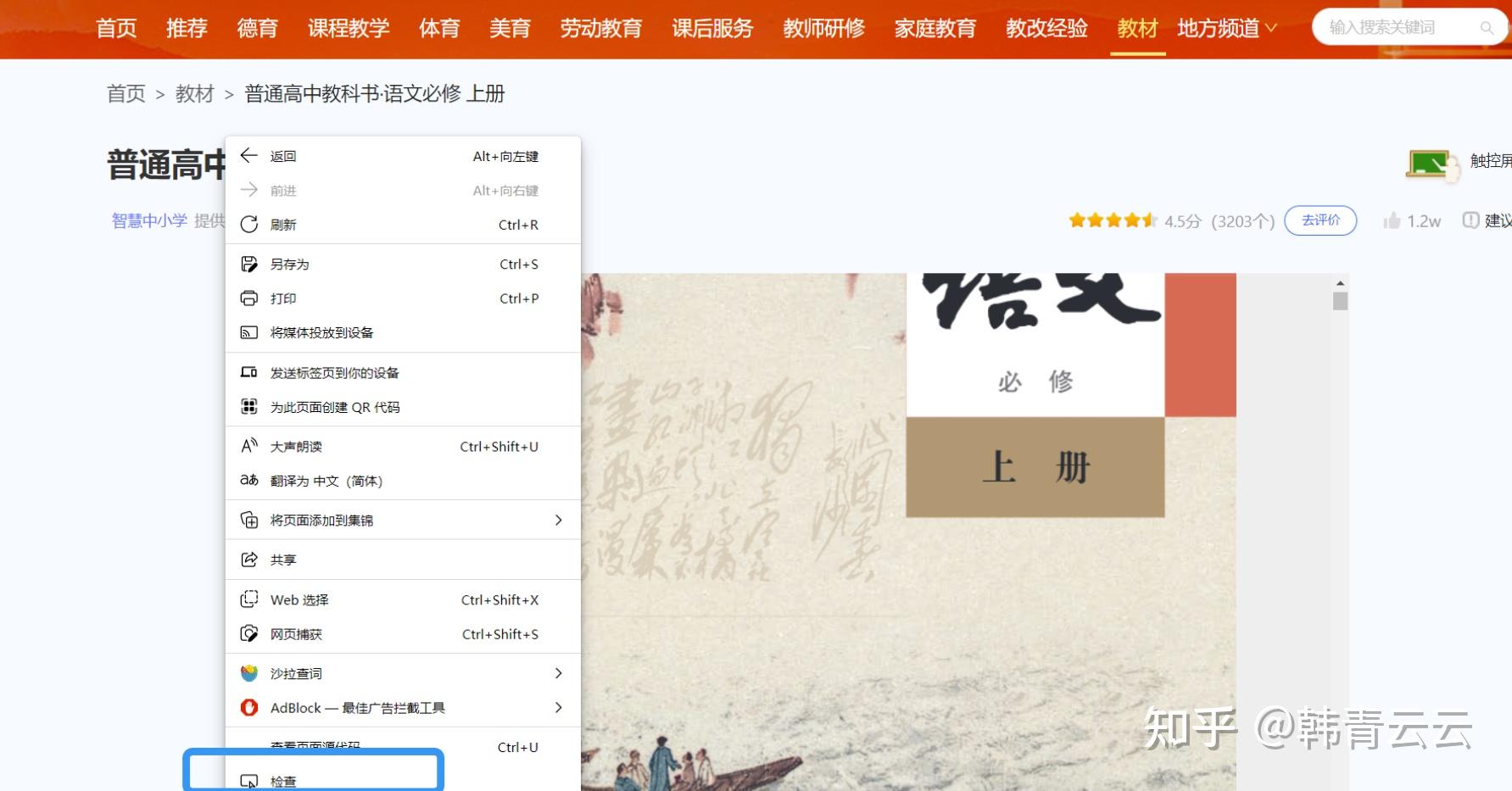Select the 教材 navigation tab
This screenshot has width=1512, height=791.
coord(1137,28)
